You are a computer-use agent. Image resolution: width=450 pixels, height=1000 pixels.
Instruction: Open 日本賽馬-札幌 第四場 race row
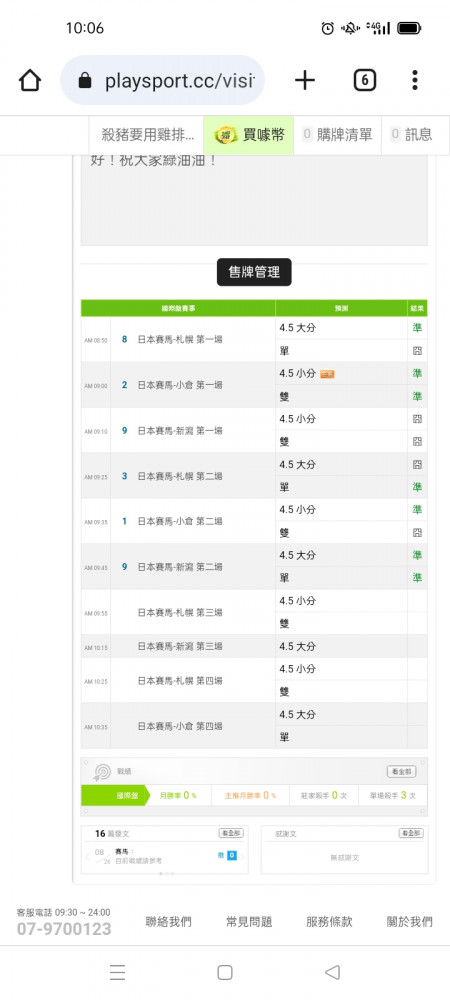tap(180, 680)
